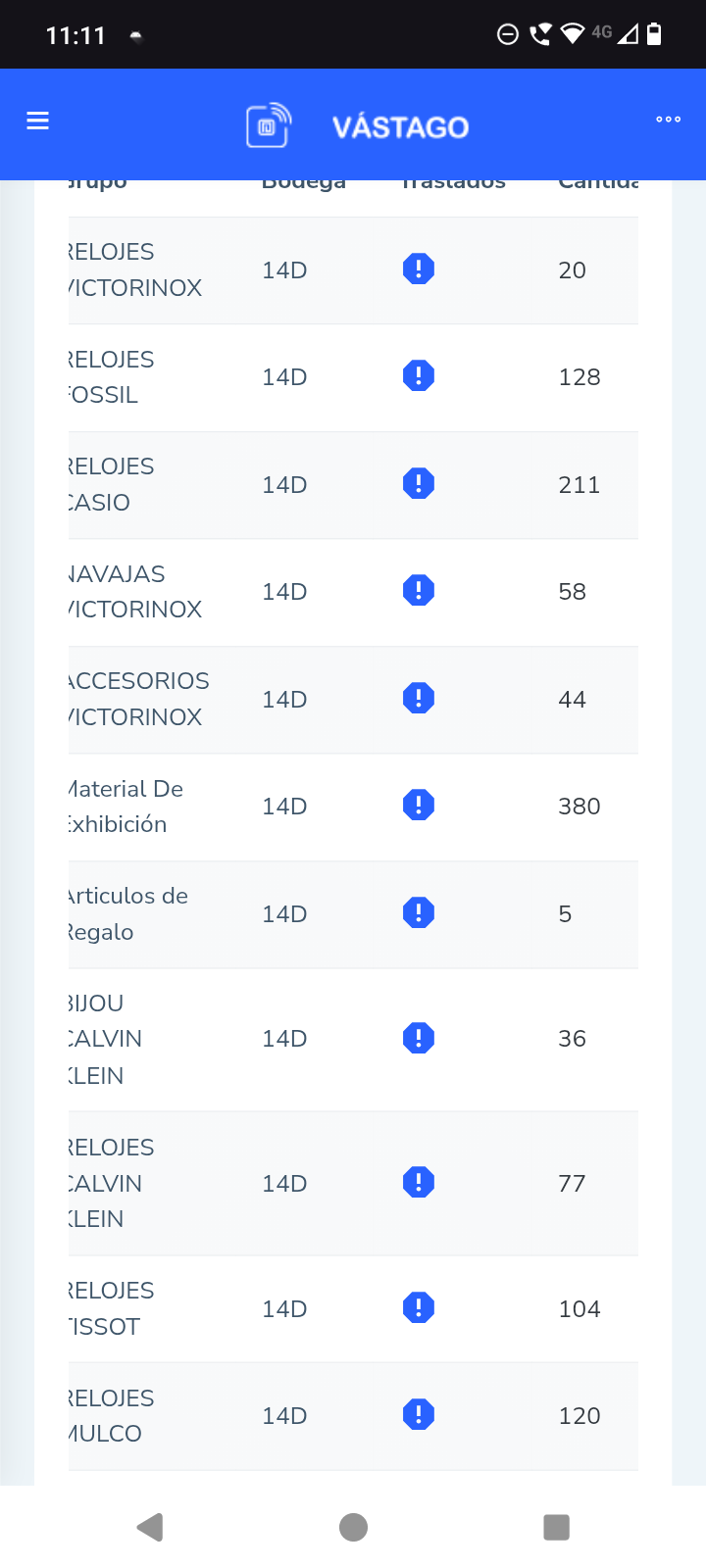This screenshot has height=1568, width=706.
Task: Open the three-dot options menu
Action: click(668, 120)
